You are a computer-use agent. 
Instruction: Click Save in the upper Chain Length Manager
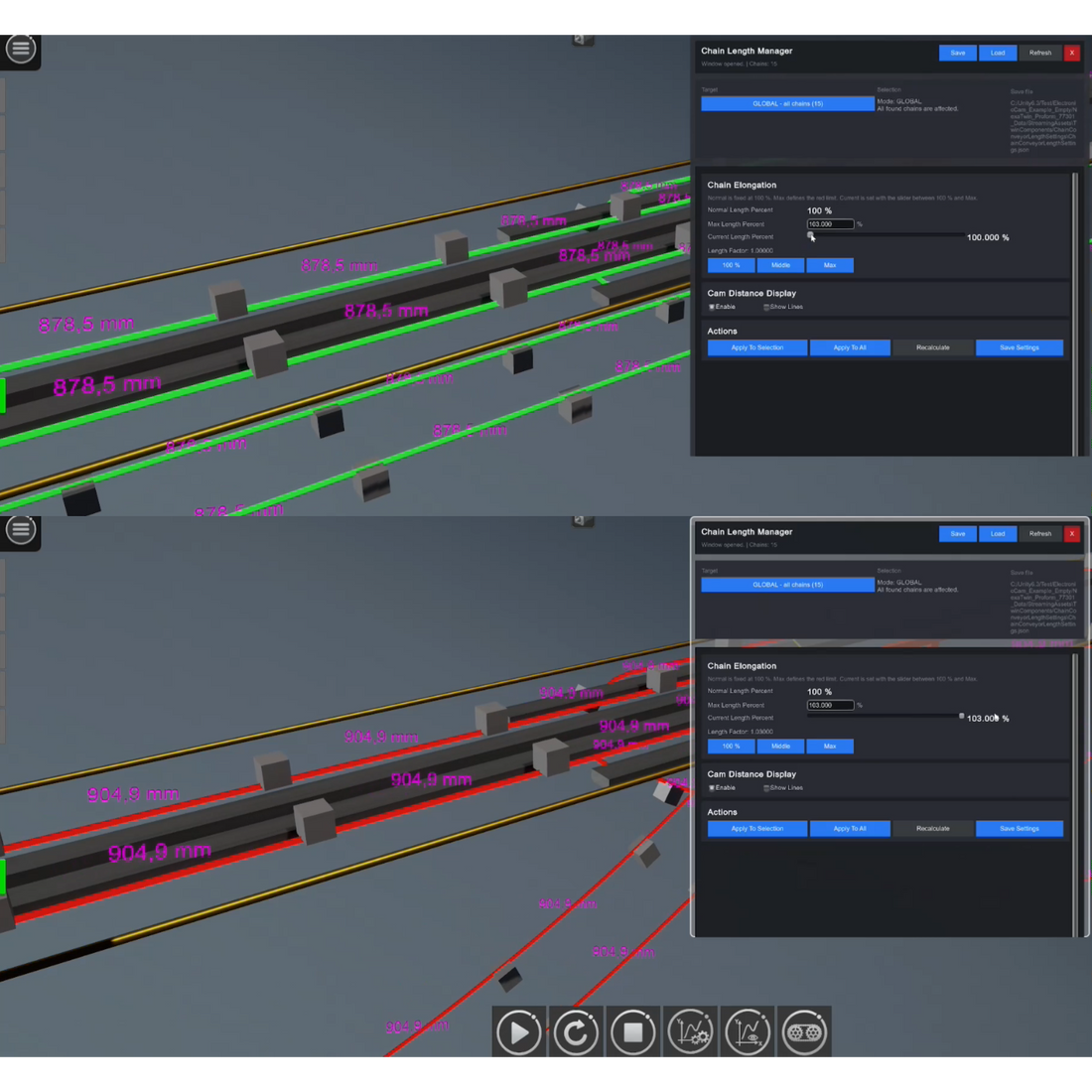pos(958,53)
